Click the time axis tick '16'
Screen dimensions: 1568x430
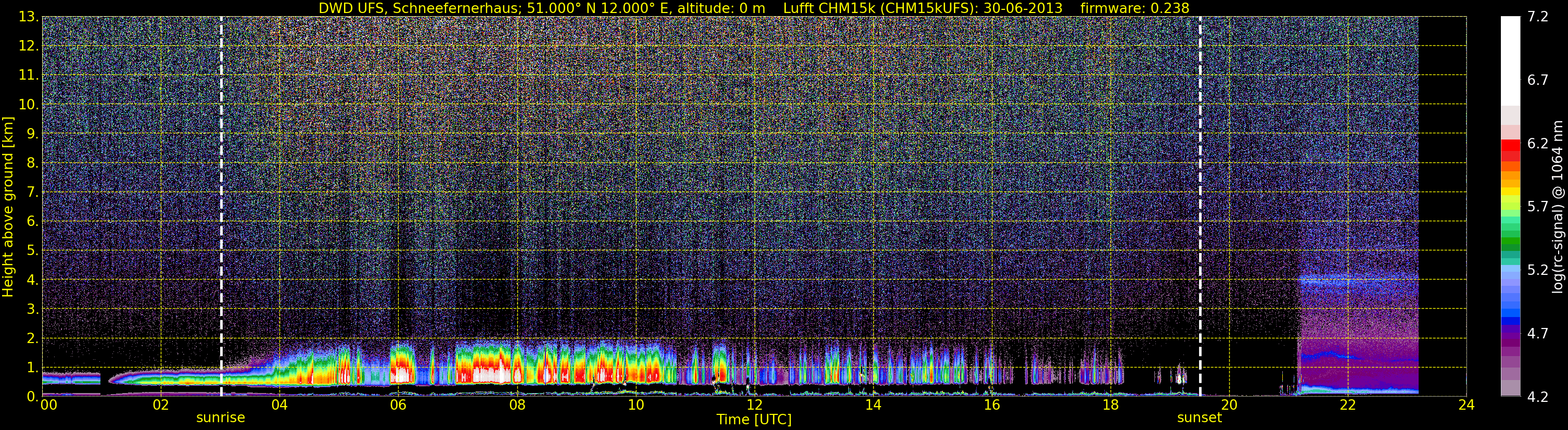pyautogui.click(x=991, y=406)
